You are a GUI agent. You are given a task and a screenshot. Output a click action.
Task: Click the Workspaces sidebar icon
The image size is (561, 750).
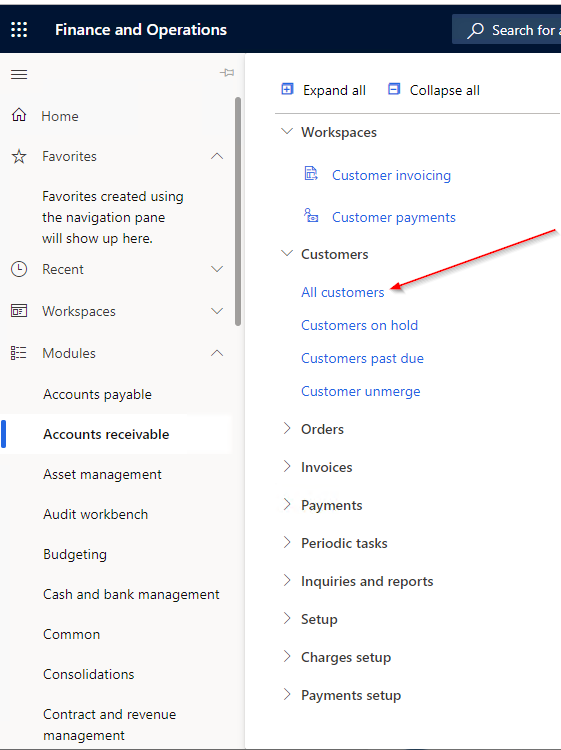(x=19, y=311)
